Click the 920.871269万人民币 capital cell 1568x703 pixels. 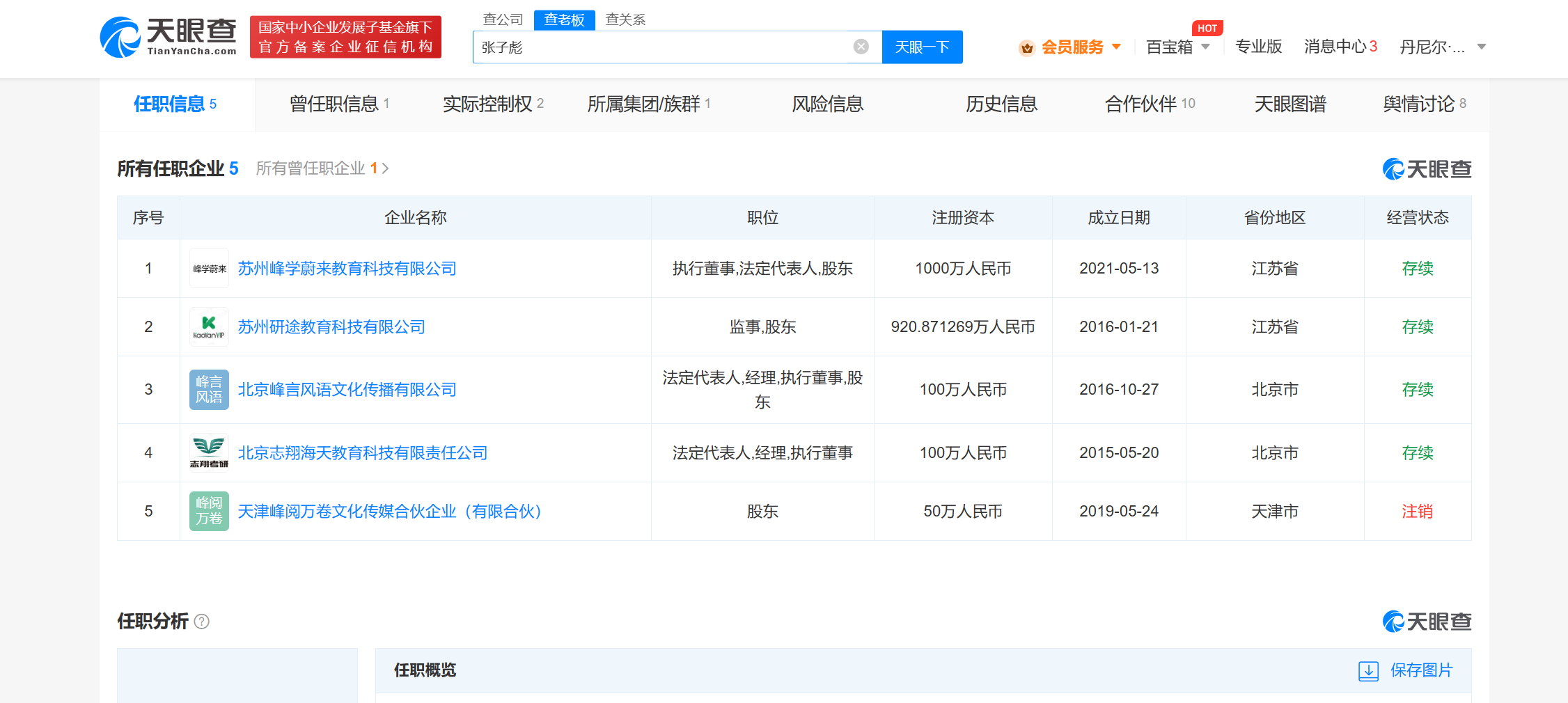pyautogui.click(x=963, y=327)
